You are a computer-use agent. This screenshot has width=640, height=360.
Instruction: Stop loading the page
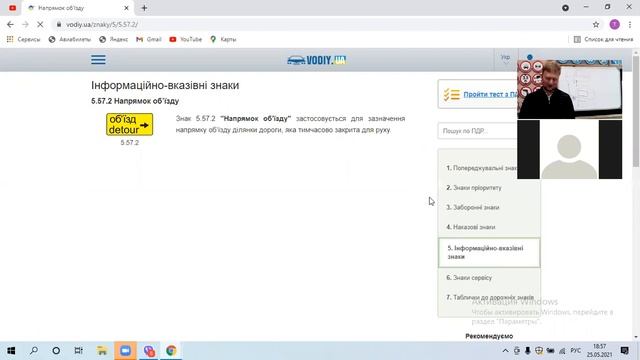point(40,24)
